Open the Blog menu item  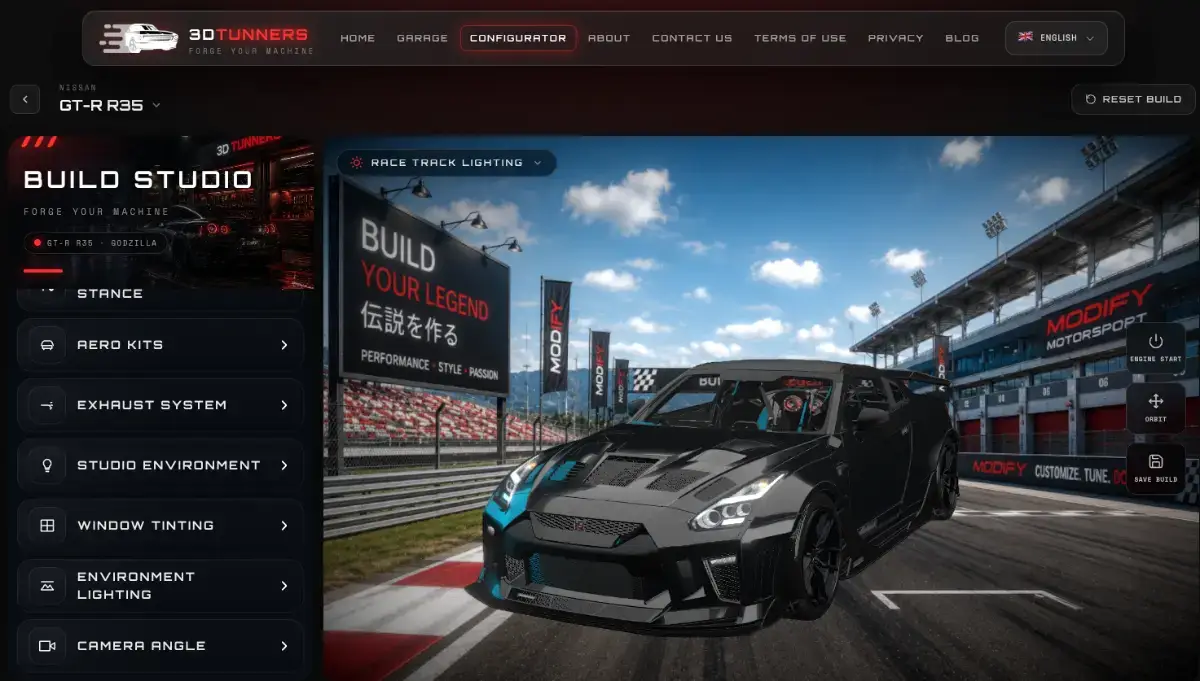[x=962, y=38]
